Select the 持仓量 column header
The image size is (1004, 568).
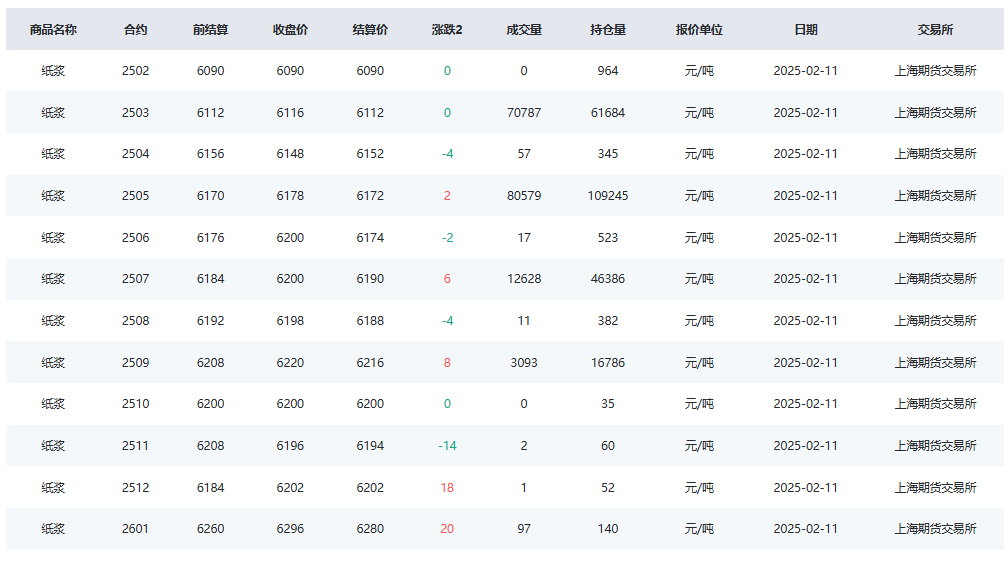pyautogui.click(x=608, y=29)
